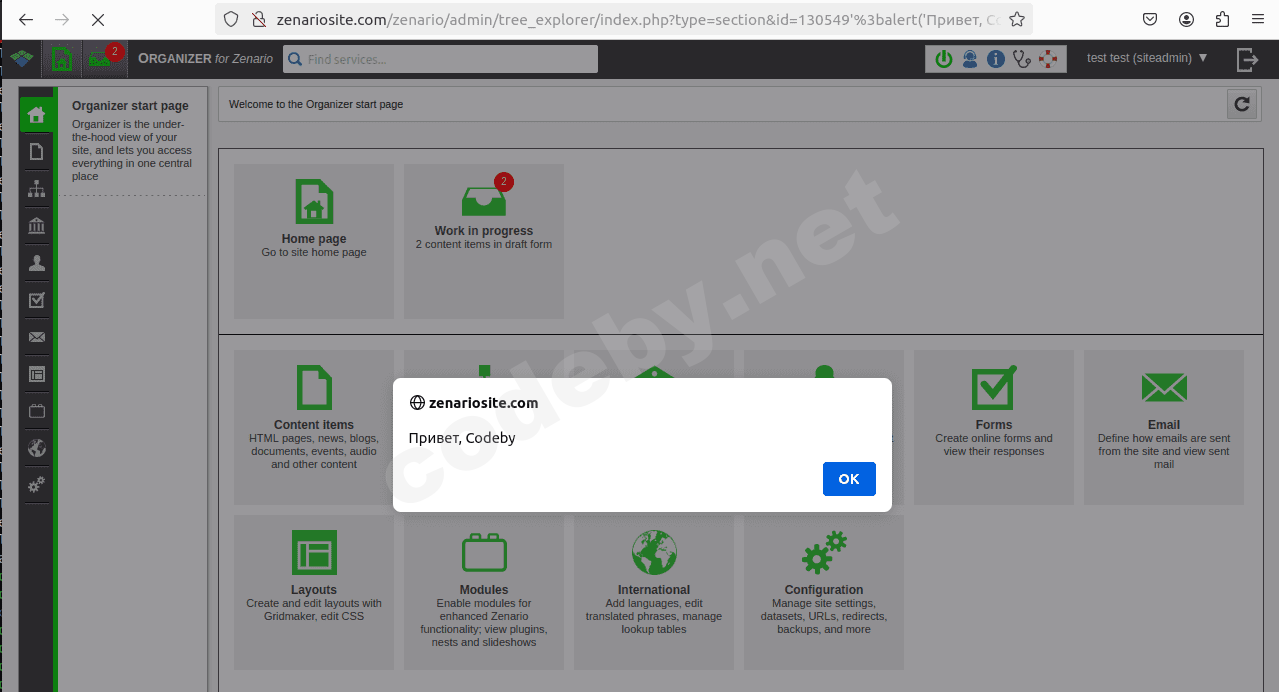Open the International tile

click(x=654, y=592)
